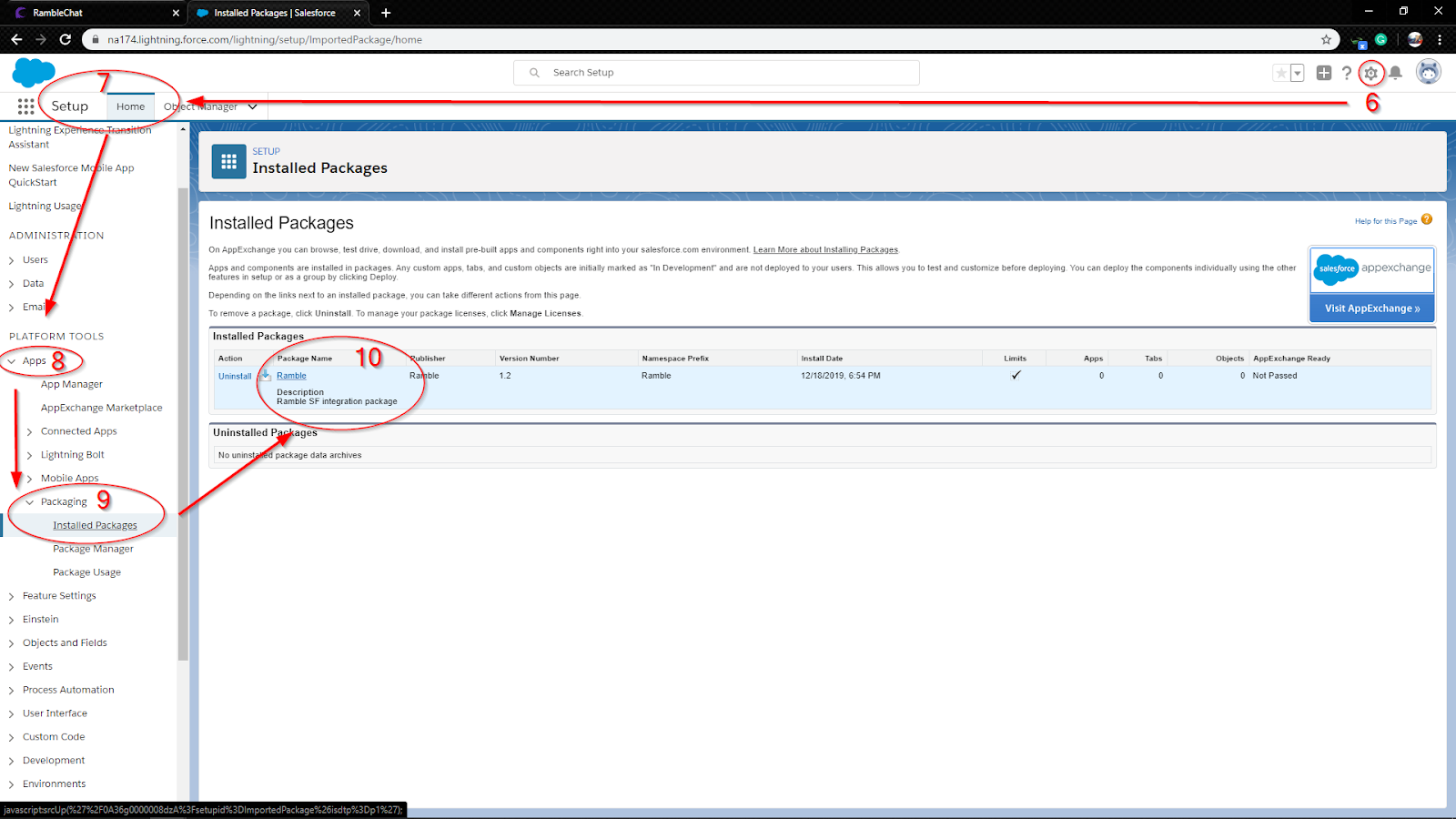Image resolution: width=1456 pixels, height=819 pixels.
Task: Open the help question mark icon
Action: point(1347,73)
